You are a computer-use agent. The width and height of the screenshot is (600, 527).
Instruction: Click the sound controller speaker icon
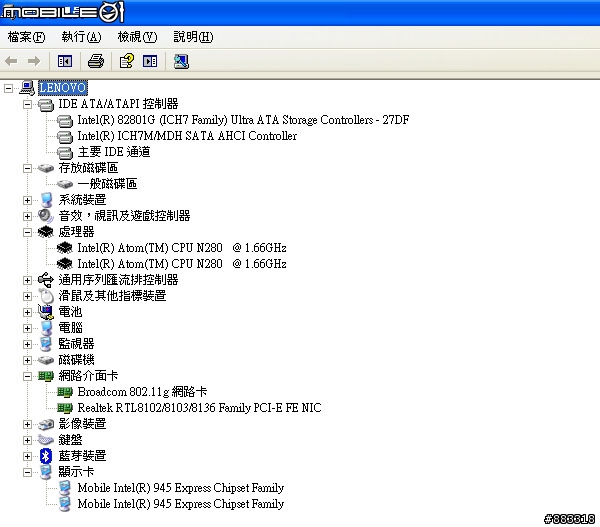(46, 216)
